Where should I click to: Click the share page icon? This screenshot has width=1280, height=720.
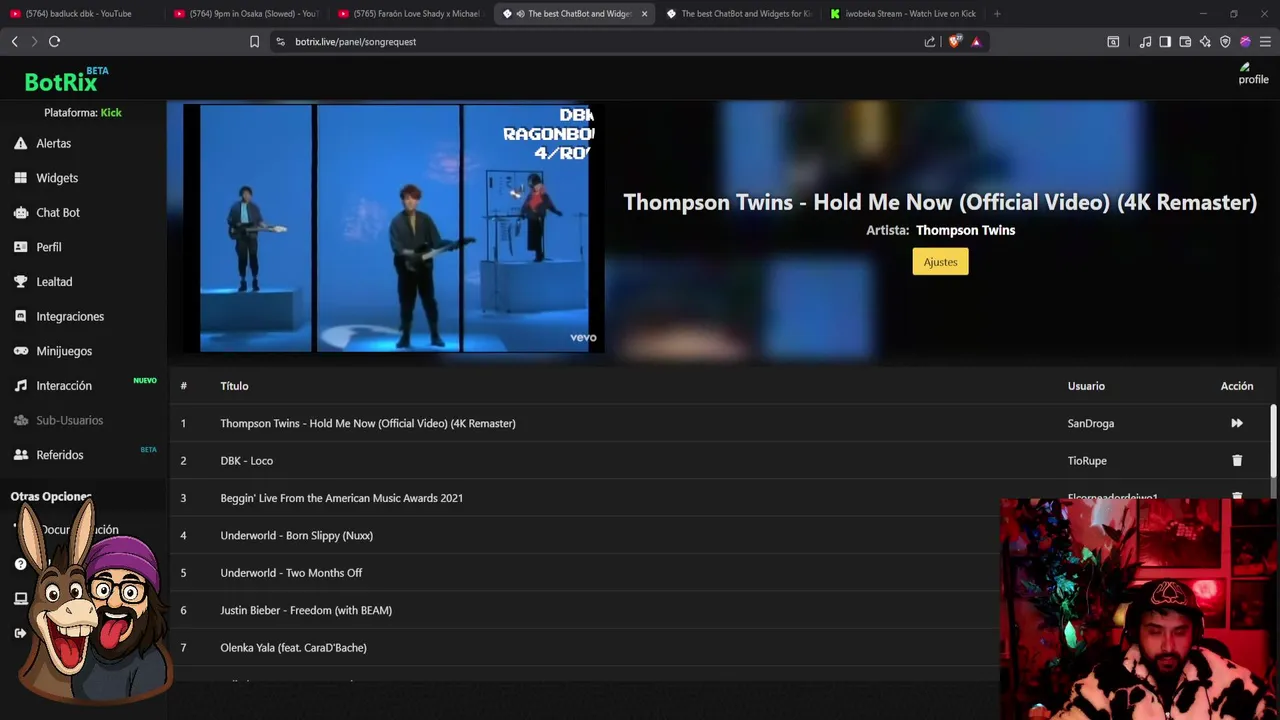pyautogui.click(x=930, y=41)
